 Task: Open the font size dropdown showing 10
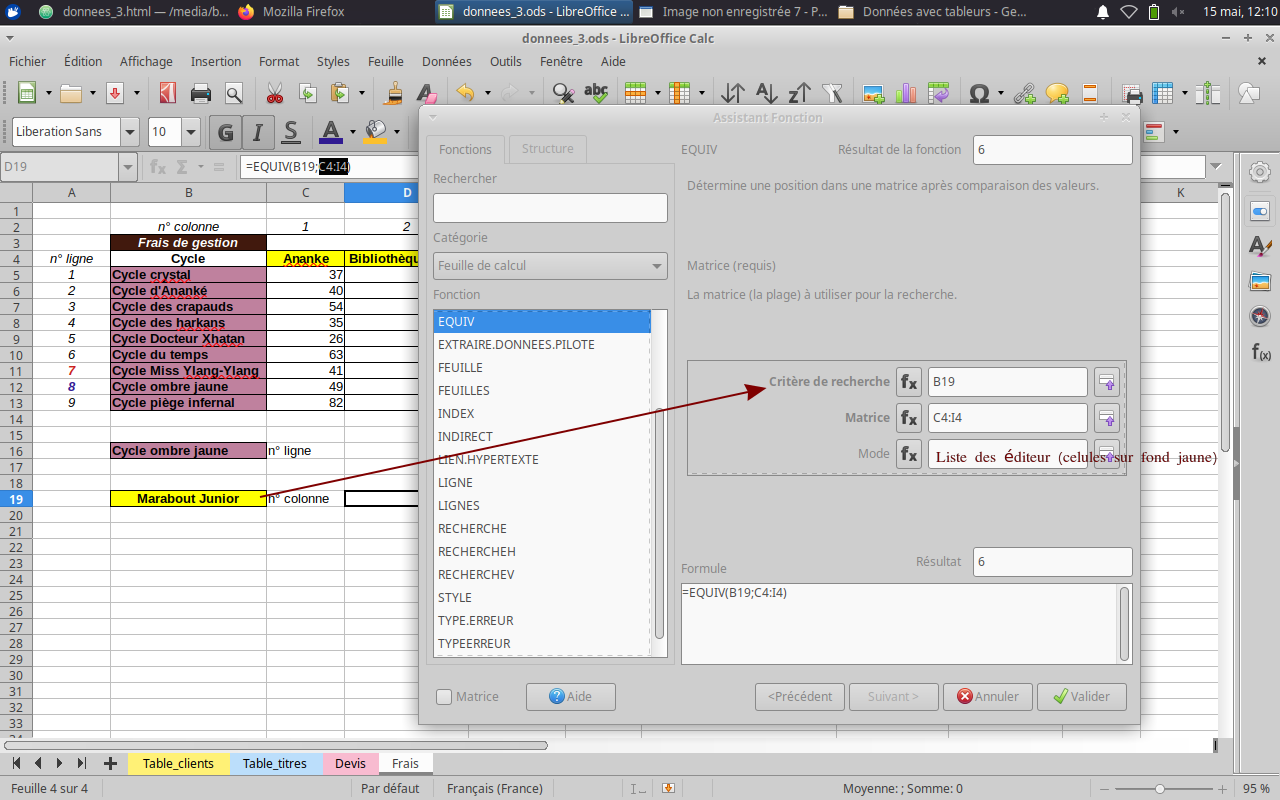190,132
